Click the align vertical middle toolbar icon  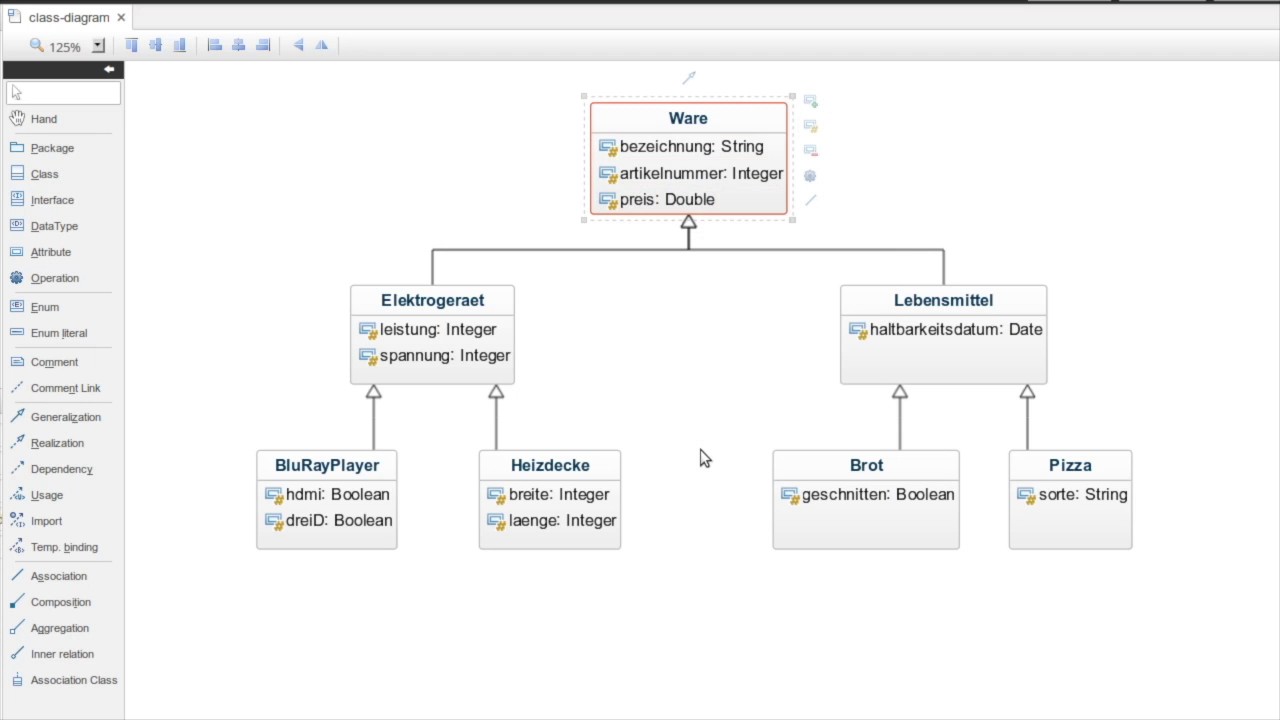point(156,45)
